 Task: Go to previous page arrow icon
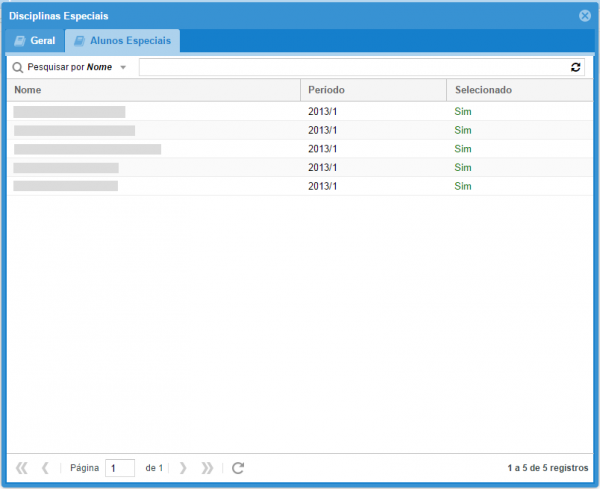[45, 467]
